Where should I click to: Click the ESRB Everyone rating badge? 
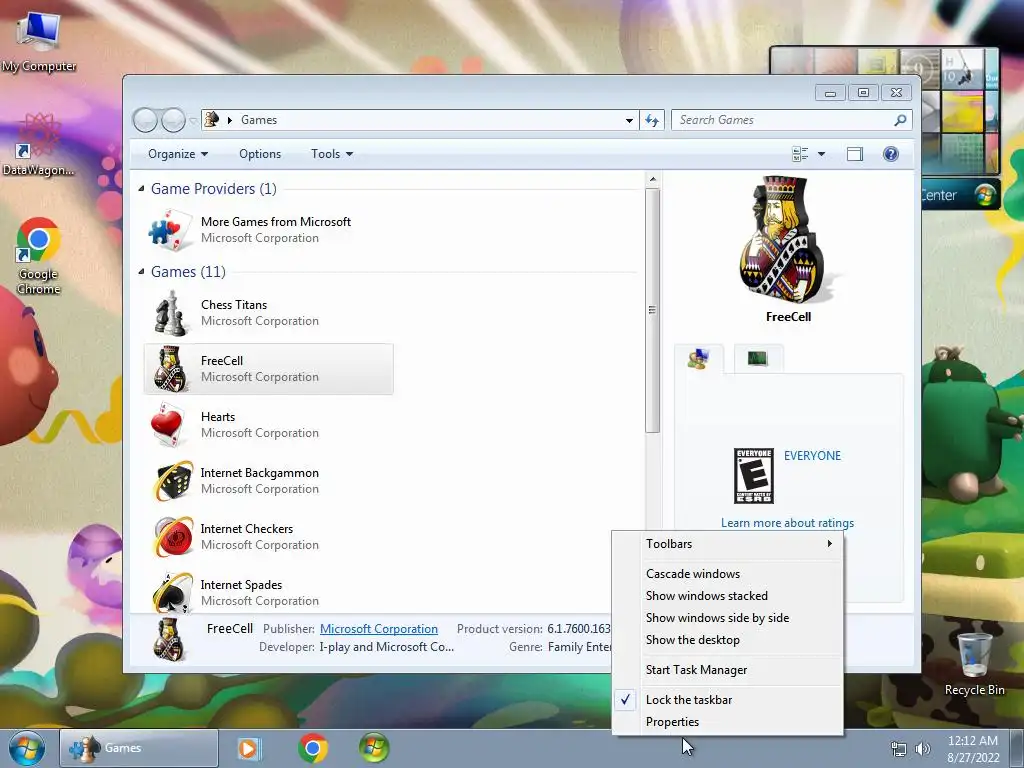point(754,475)
